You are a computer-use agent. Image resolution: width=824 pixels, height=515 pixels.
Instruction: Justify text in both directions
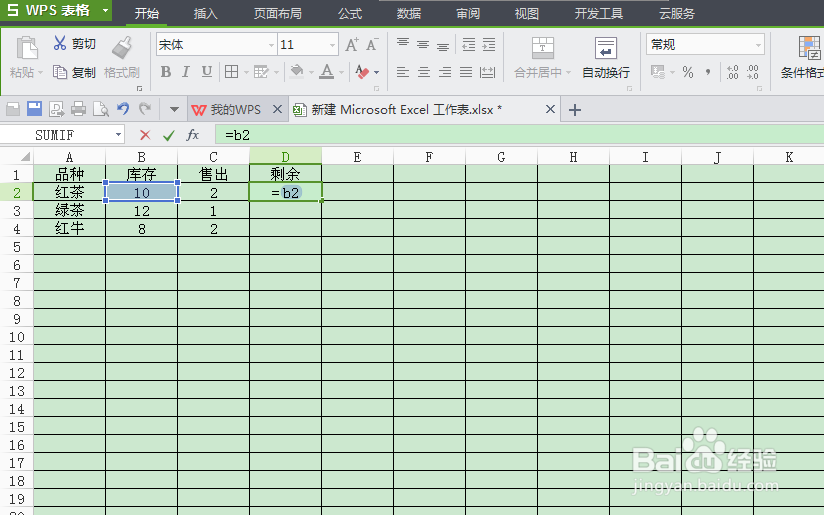click(x=466, y=72)
